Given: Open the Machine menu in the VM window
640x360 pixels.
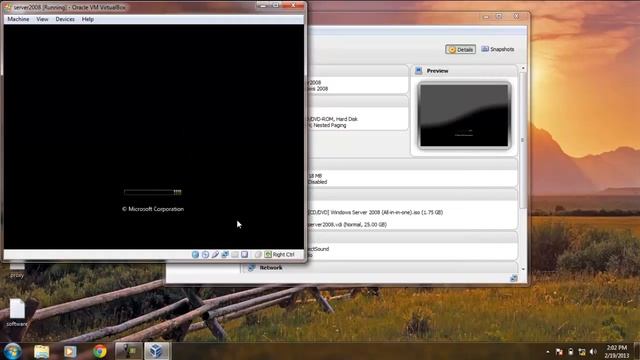Looking at the screenshot, I should tap(18, 19).
